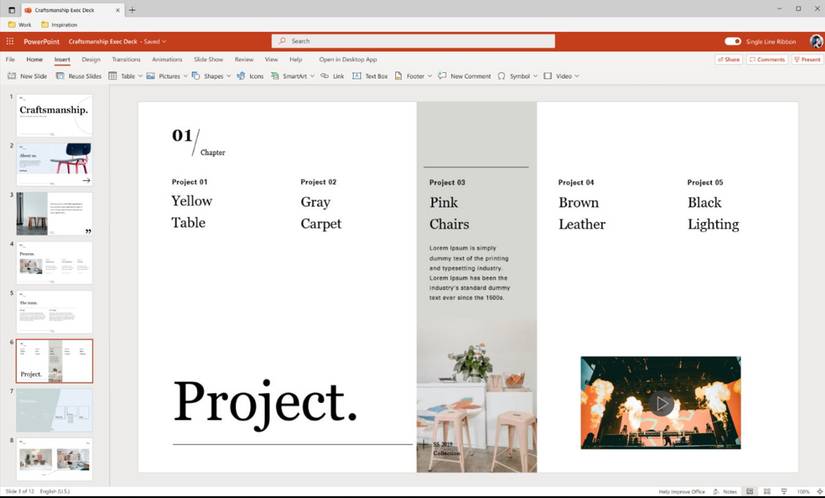The width and height of the screenshot is (825, 498).
Task: Open new browser tab with plus
Action: click(x=132, y=10)
